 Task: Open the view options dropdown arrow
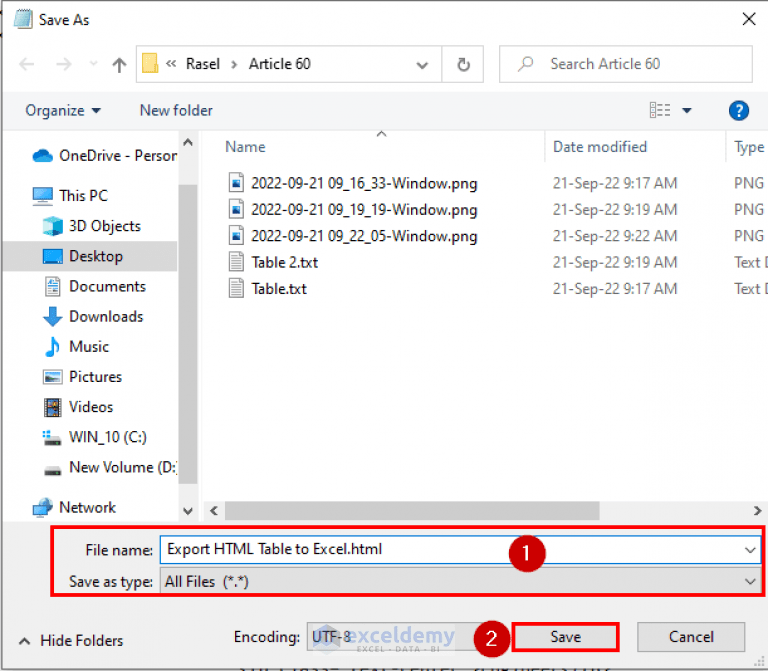tap(687, 111)
